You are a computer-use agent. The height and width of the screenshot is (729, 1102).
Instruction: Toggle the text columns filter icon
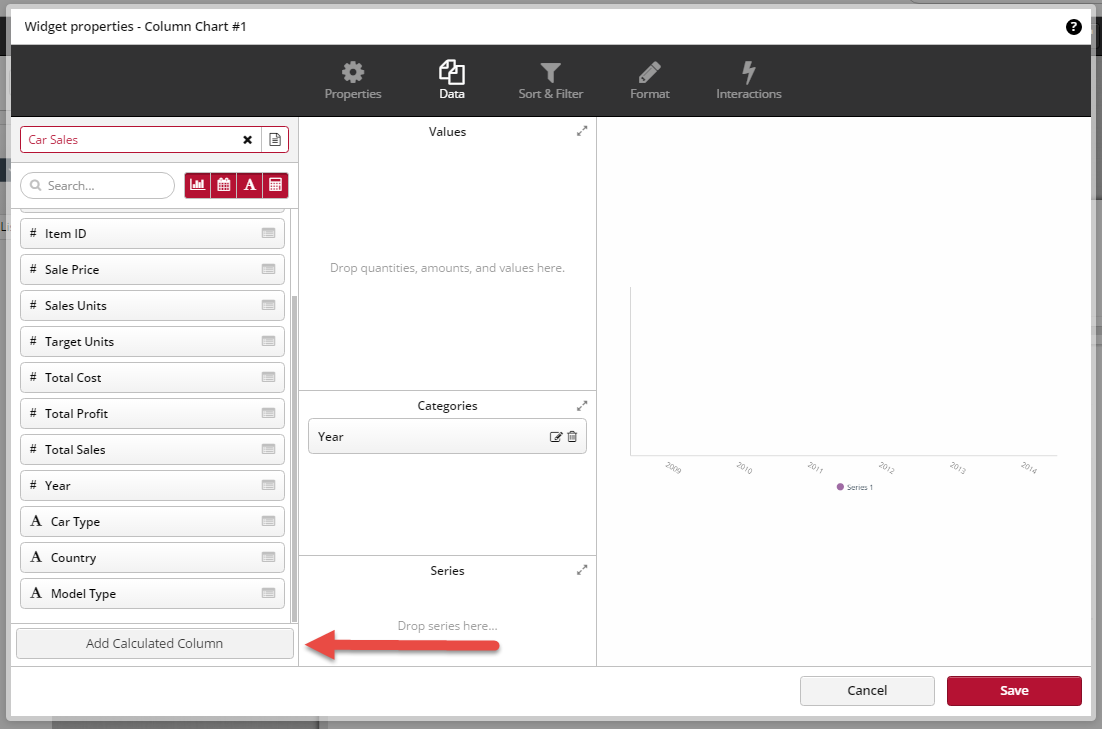pos(250,185)
